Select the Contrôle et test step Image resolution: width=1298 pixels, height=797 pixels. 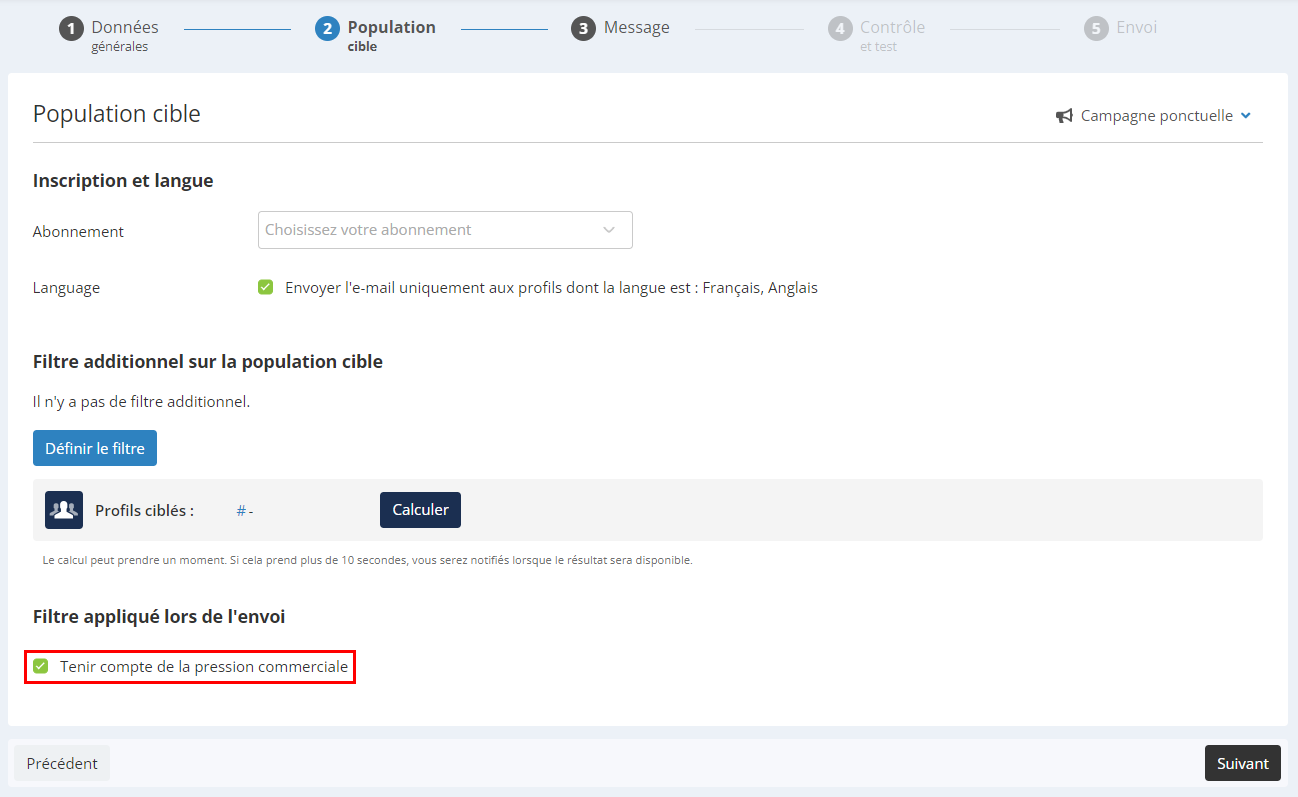point(892,35)
